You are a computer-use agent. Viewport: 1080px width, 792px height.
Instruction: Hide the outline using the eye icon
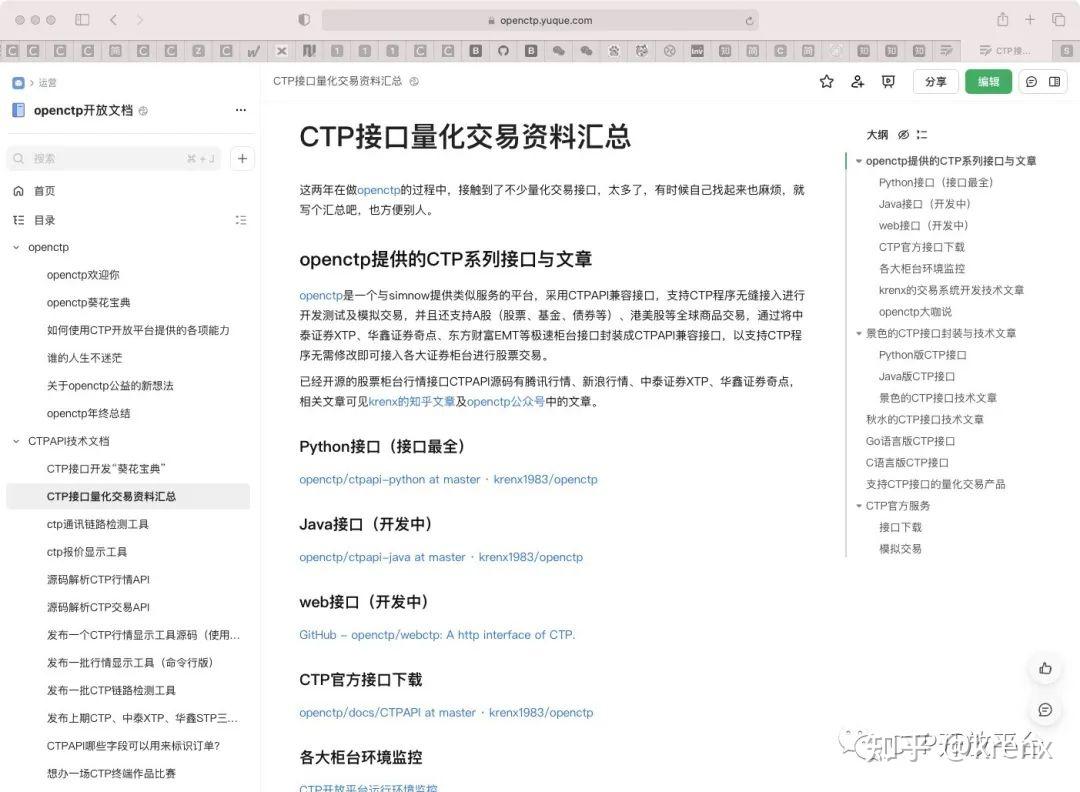tap(903, 135)
